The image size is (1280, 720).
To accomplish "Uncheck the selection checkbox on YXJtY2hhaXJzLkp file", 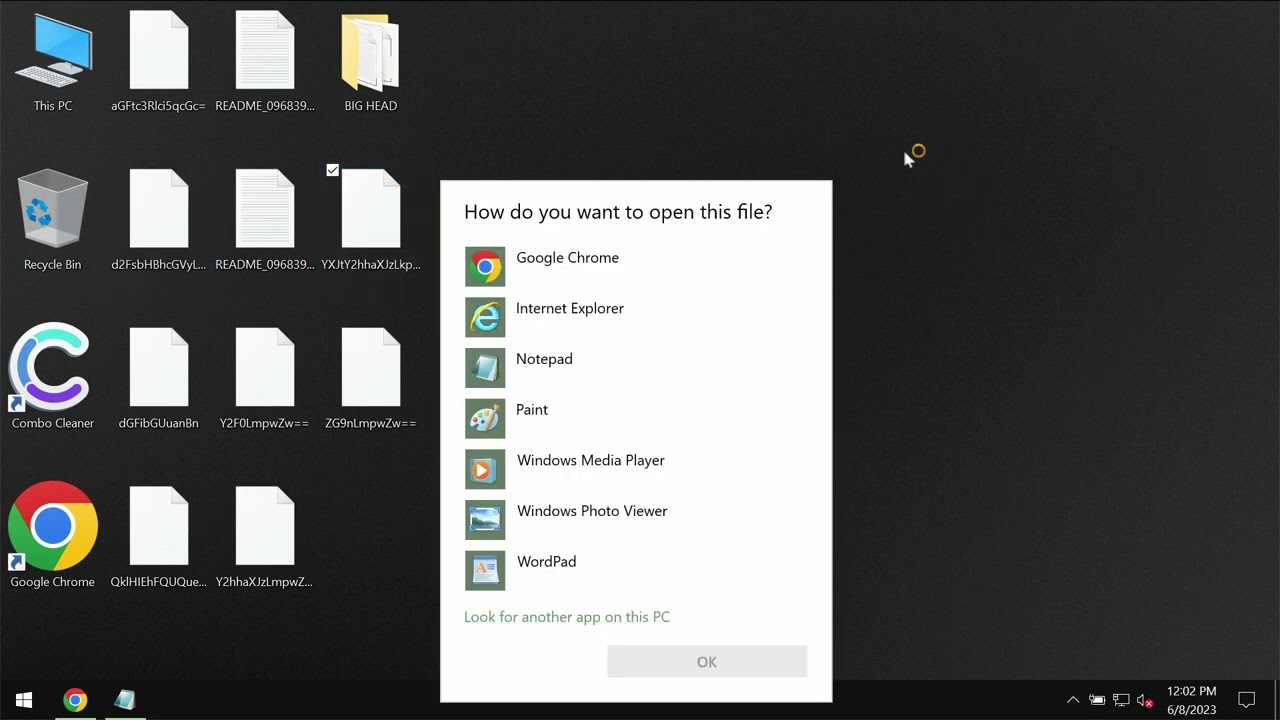I will [x=333, y=171].
